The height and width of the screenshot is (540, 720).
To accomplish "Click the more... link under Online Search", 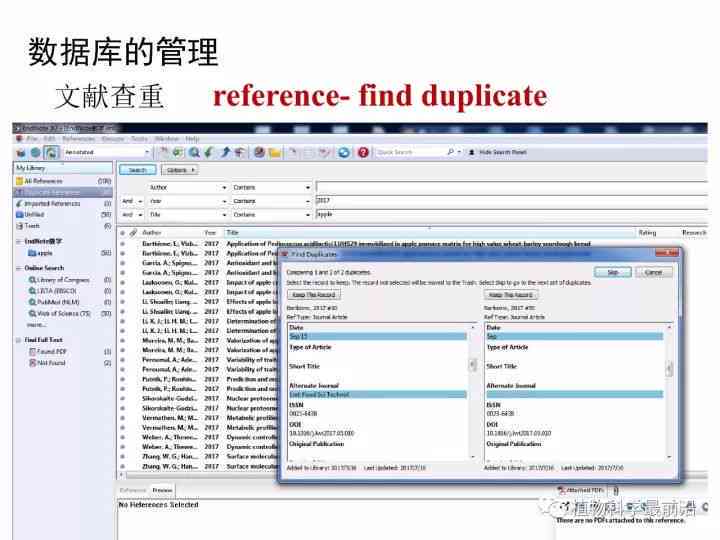I will pyautogui.click(x=36, y=325).
